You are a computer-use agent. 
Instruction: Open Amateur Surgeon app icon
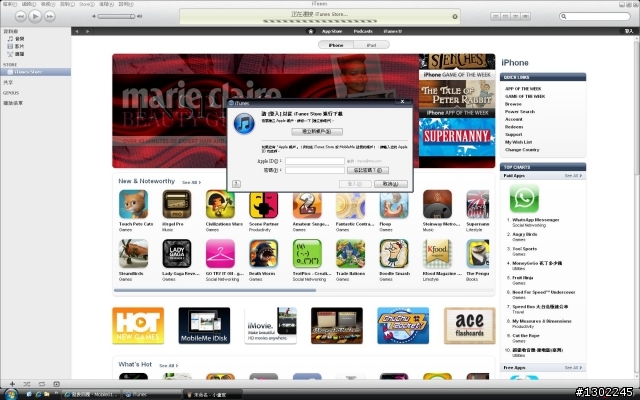pyautogui.click(x=307, y=206)
